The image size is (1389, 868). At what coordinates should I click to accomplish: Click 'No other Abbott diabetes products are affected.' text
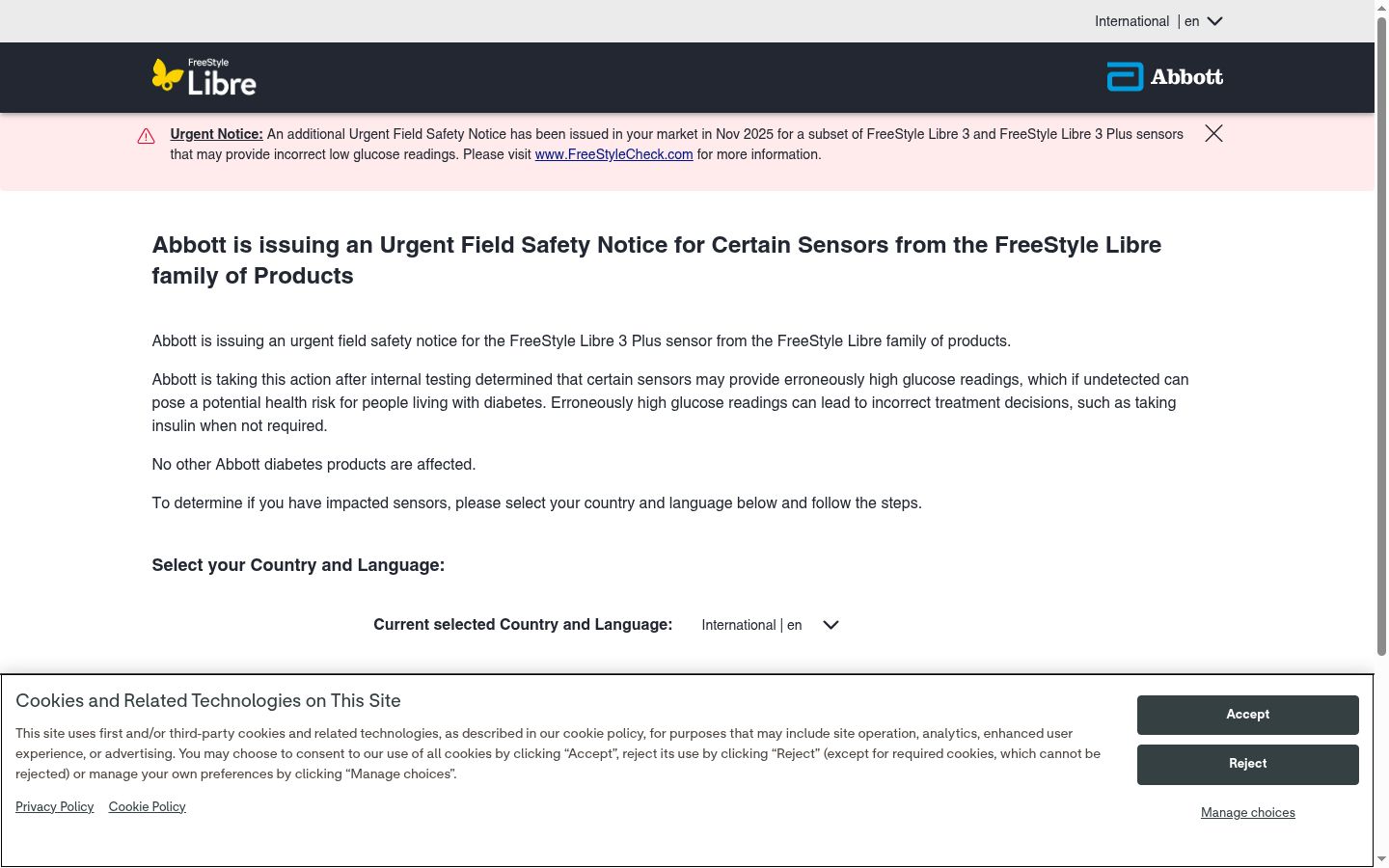click(313, 465)
